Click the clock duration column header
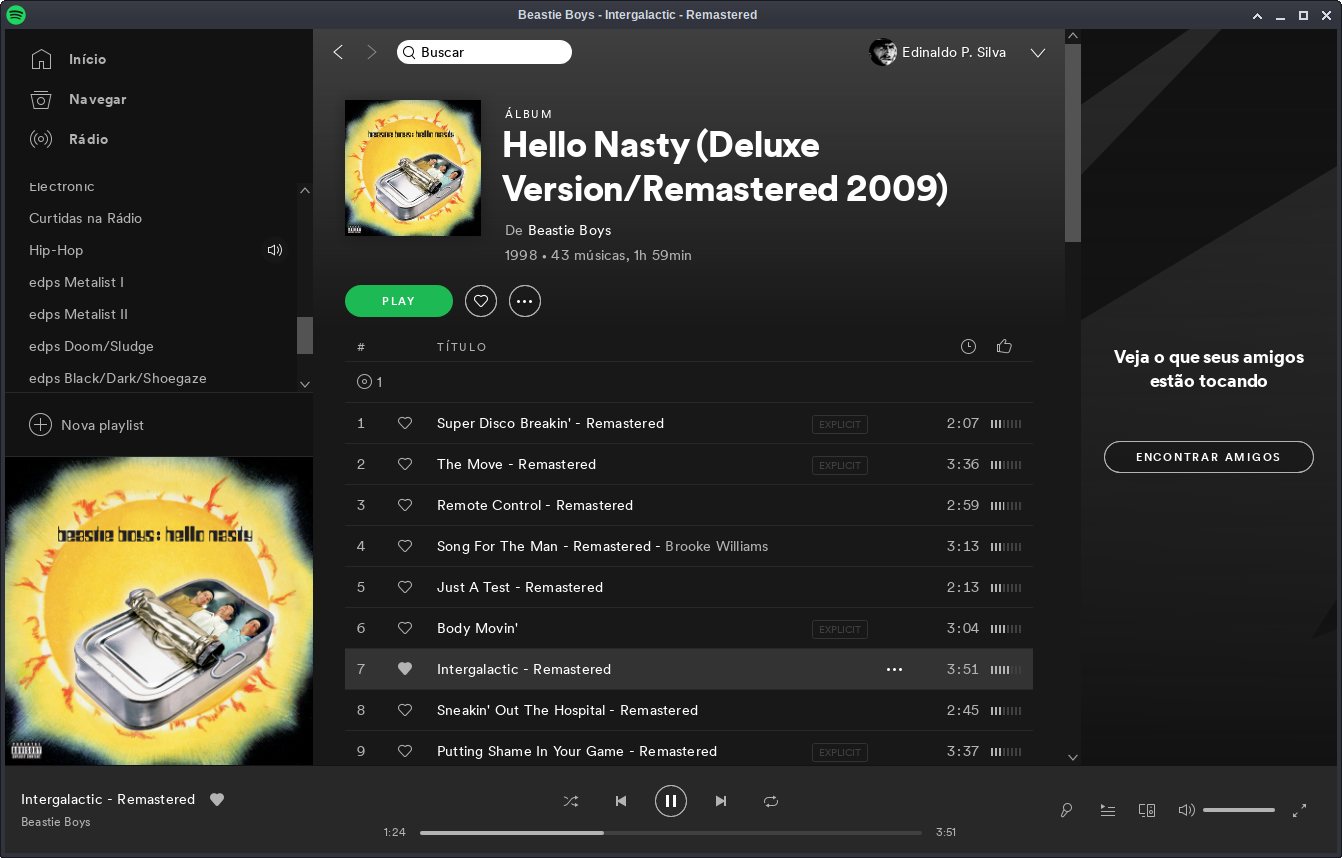Viewport: 1342px width, 858px height. pos(968,347)
